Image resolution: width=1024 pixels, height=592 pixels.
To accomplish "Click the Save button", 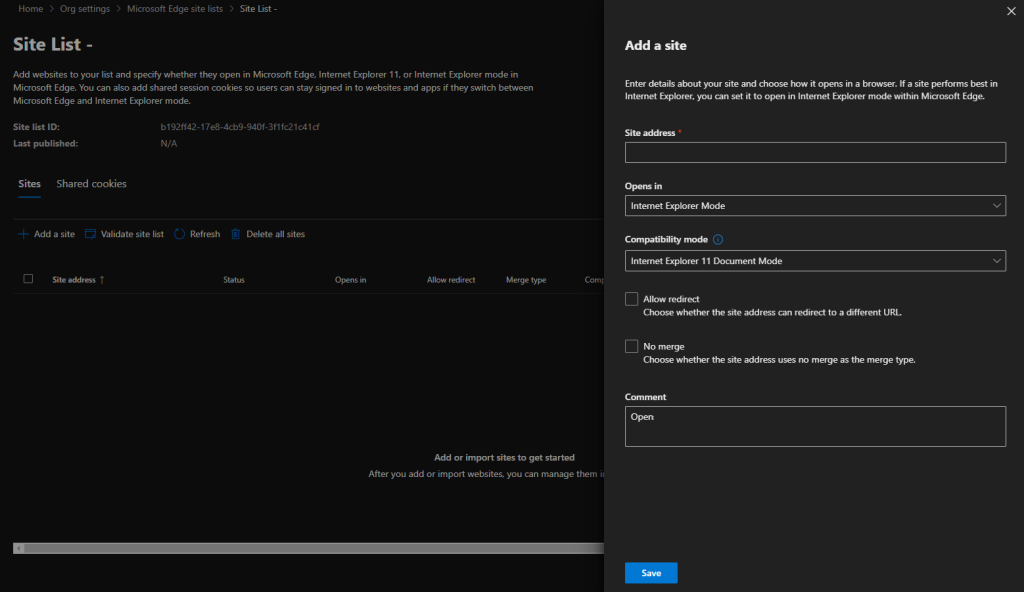I will (651, 573).
